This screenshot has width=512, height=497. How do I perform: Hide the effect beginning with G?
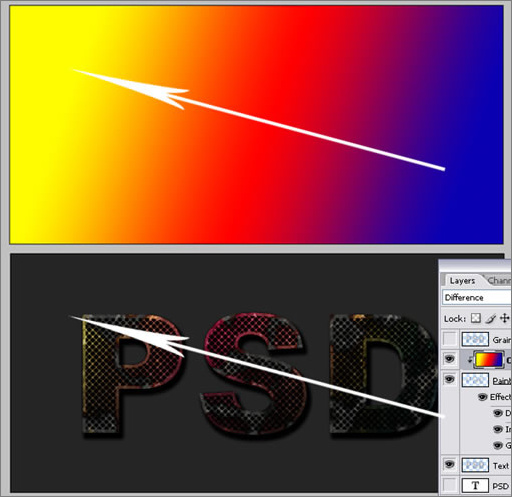(x=498, y=445)
